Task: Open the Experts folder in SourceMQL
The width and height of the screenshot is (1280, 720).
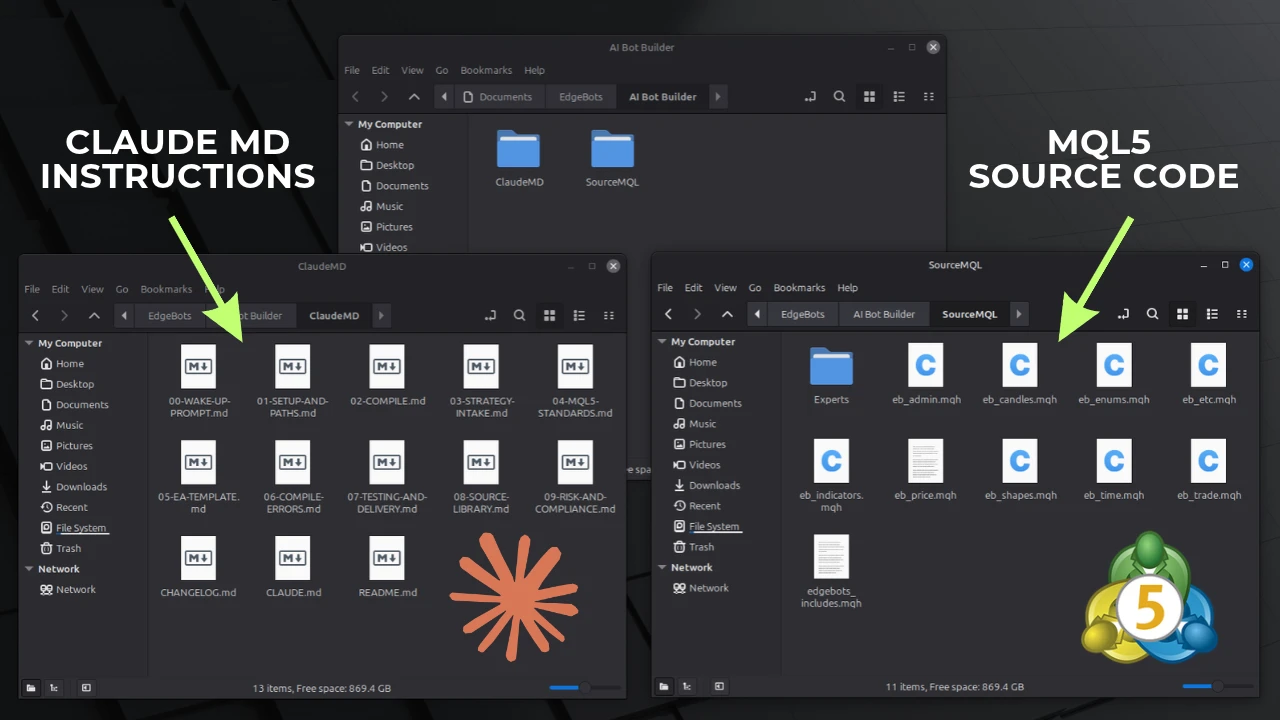Action: click(x=831, y=366)
